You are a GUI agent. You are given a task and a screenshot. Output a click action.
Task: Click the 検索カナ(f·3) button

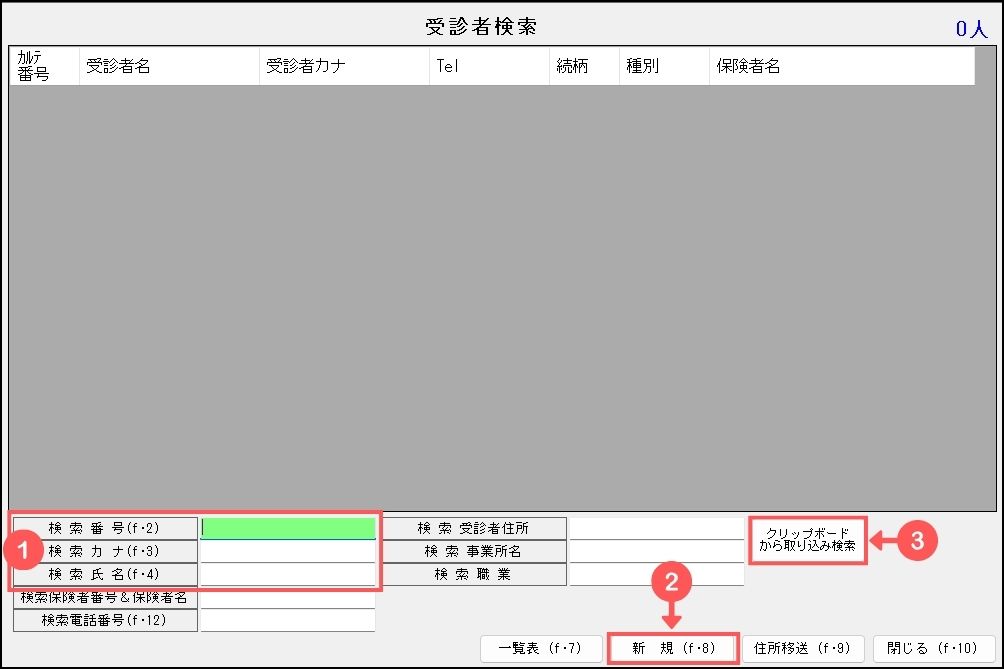(x=104, y=551)
